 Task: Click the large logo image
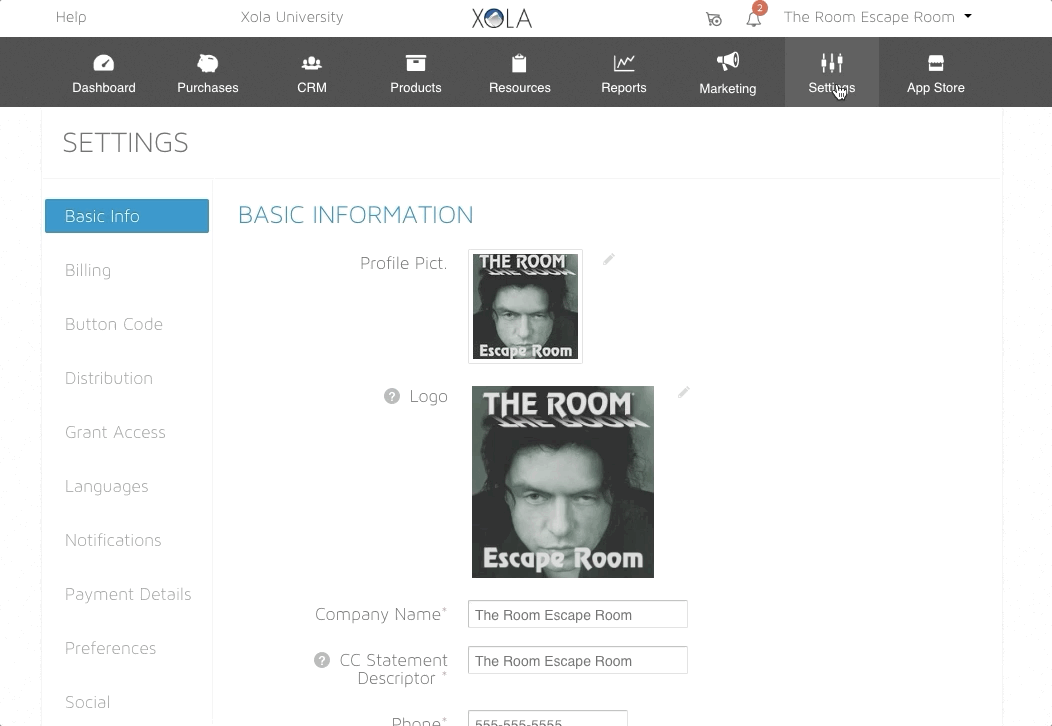pos(563,482)
